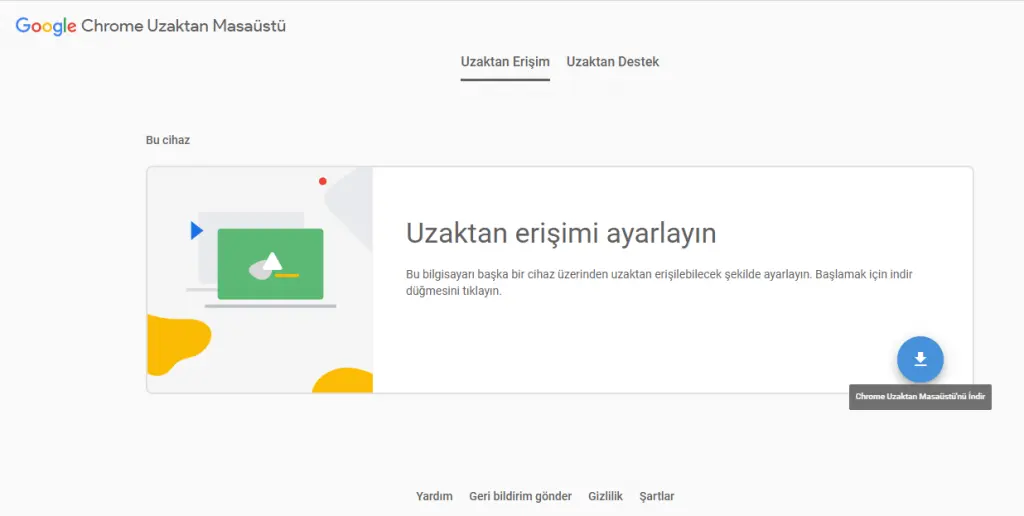Screen dimensions: 1024x516
Task: Click the Bu cihaz section label
Action: click(x=168, y=140)
